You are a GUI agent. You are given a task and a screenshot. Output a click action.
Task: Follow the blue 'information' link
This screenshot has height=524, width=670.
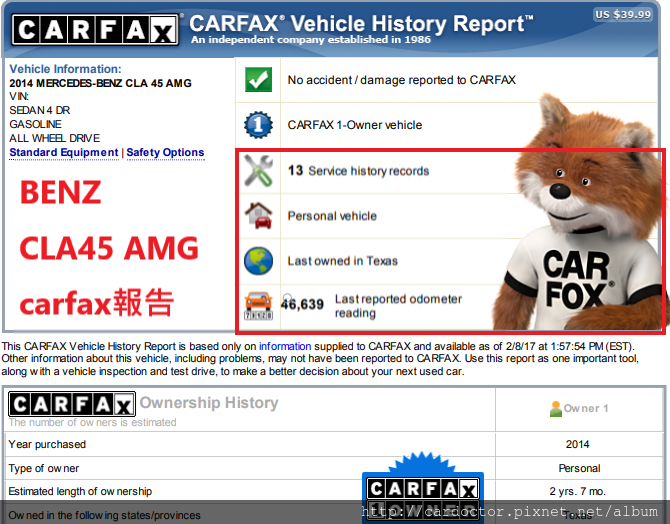point(285,346)
